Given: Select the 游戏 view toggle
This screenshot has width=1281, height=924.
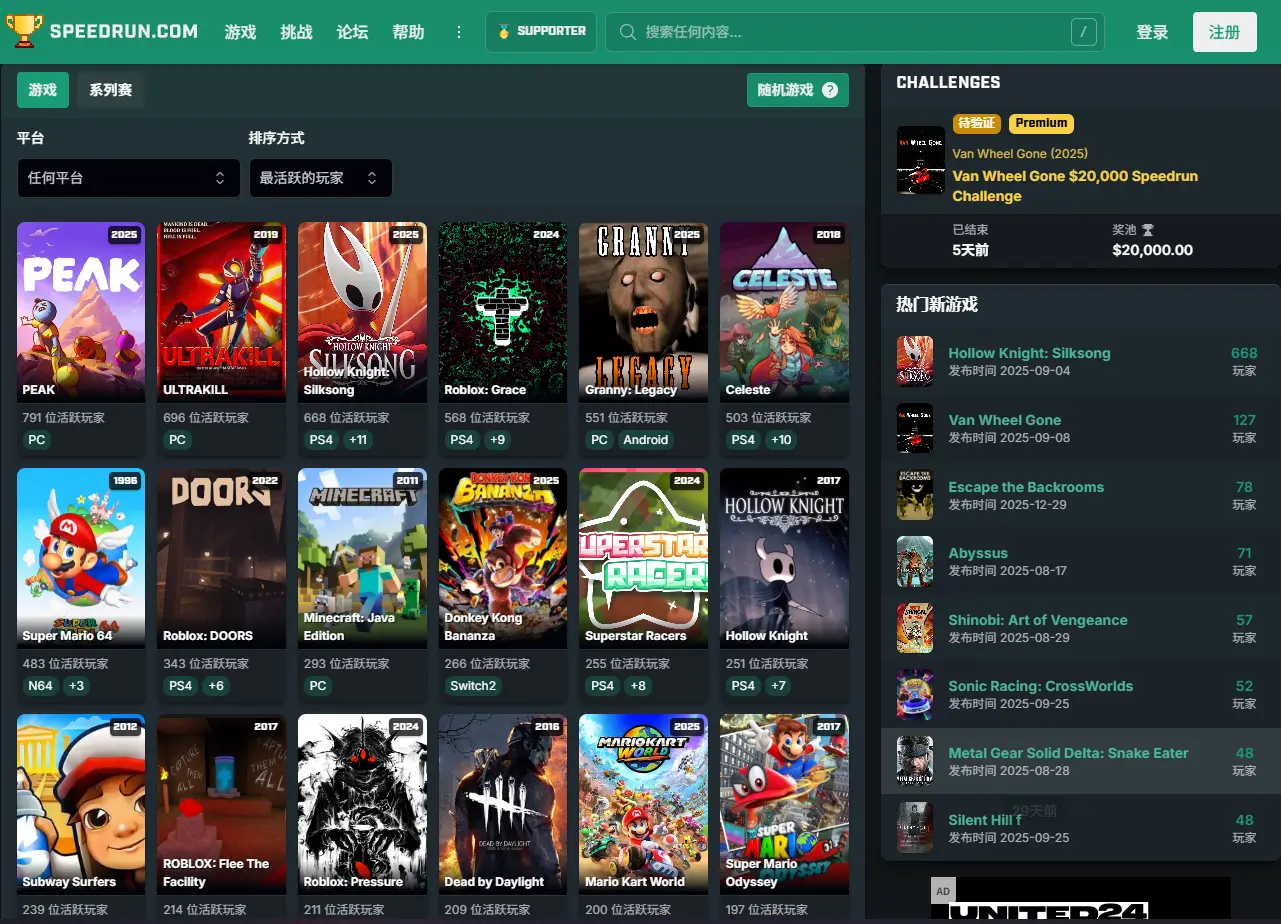Looking at the screenshot, I should coord(43,90).
